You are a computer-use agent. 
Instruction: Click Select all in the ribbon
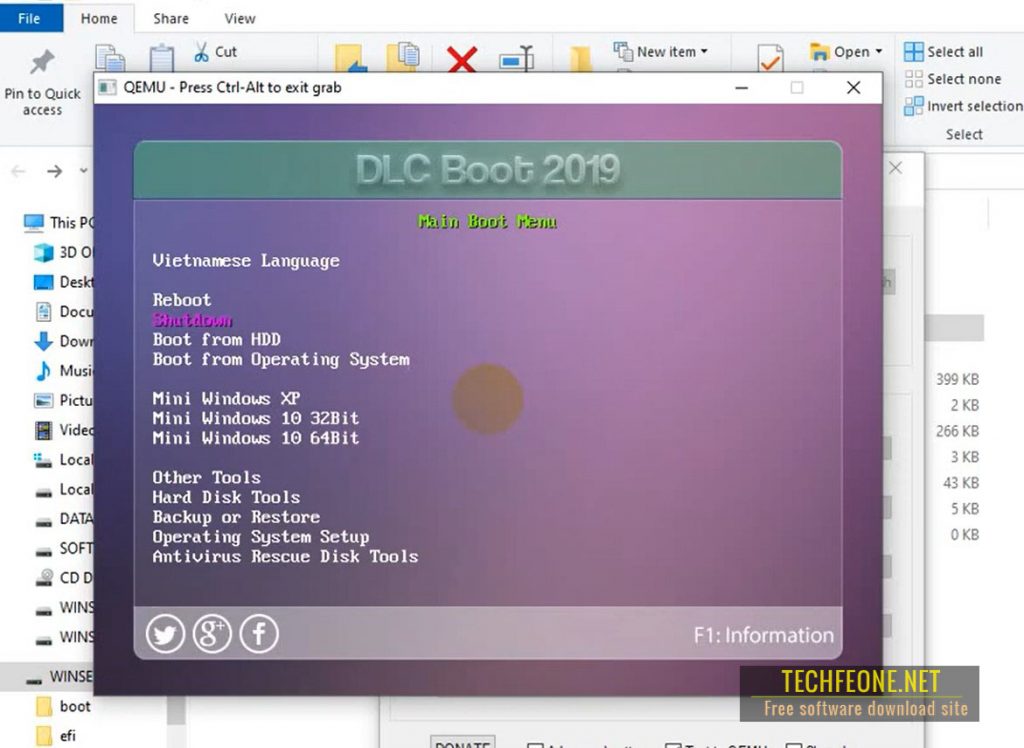click(943, 52)
